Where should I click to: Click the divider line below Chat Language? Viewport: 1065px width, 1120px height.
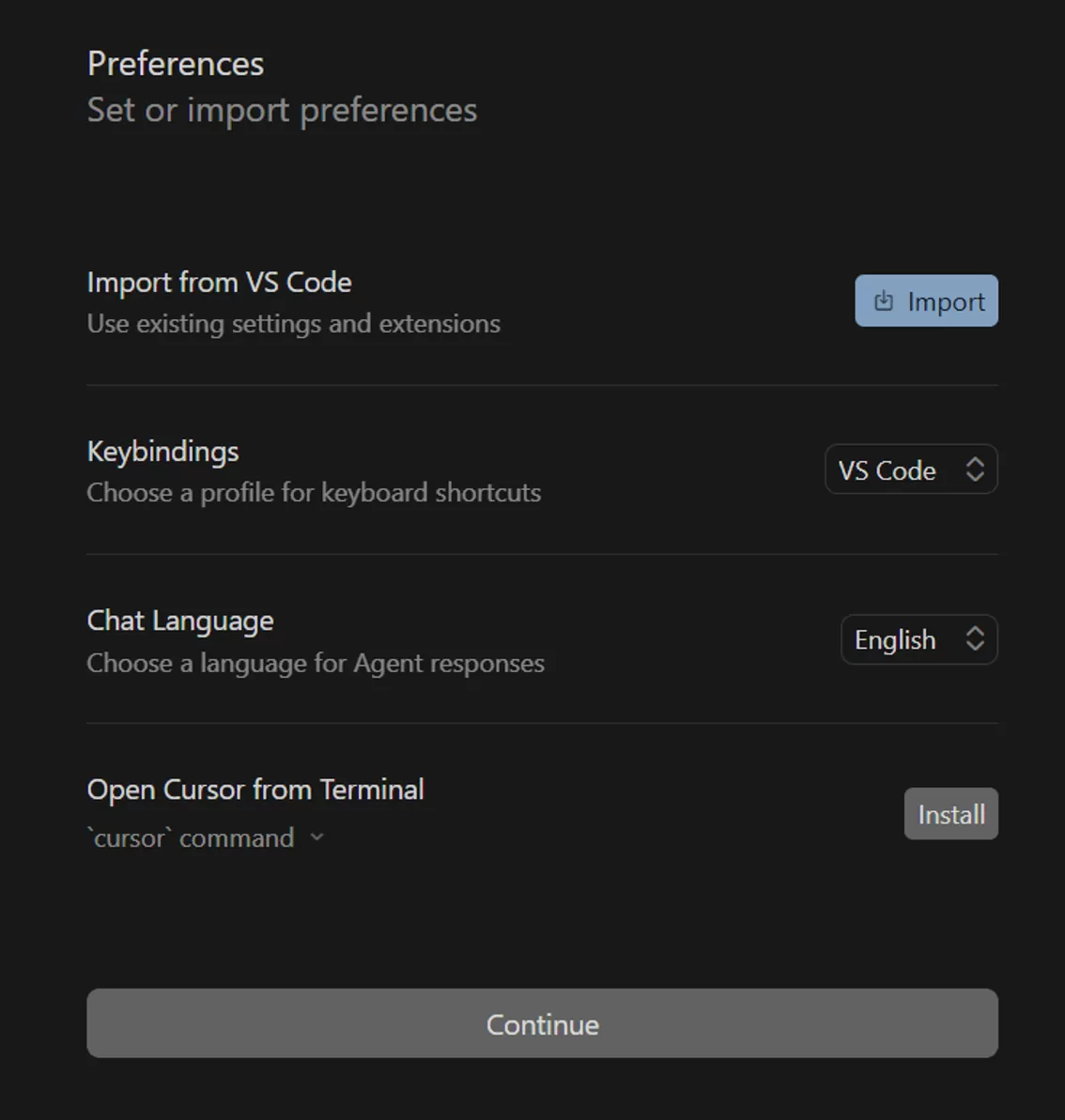coord(542,723)
